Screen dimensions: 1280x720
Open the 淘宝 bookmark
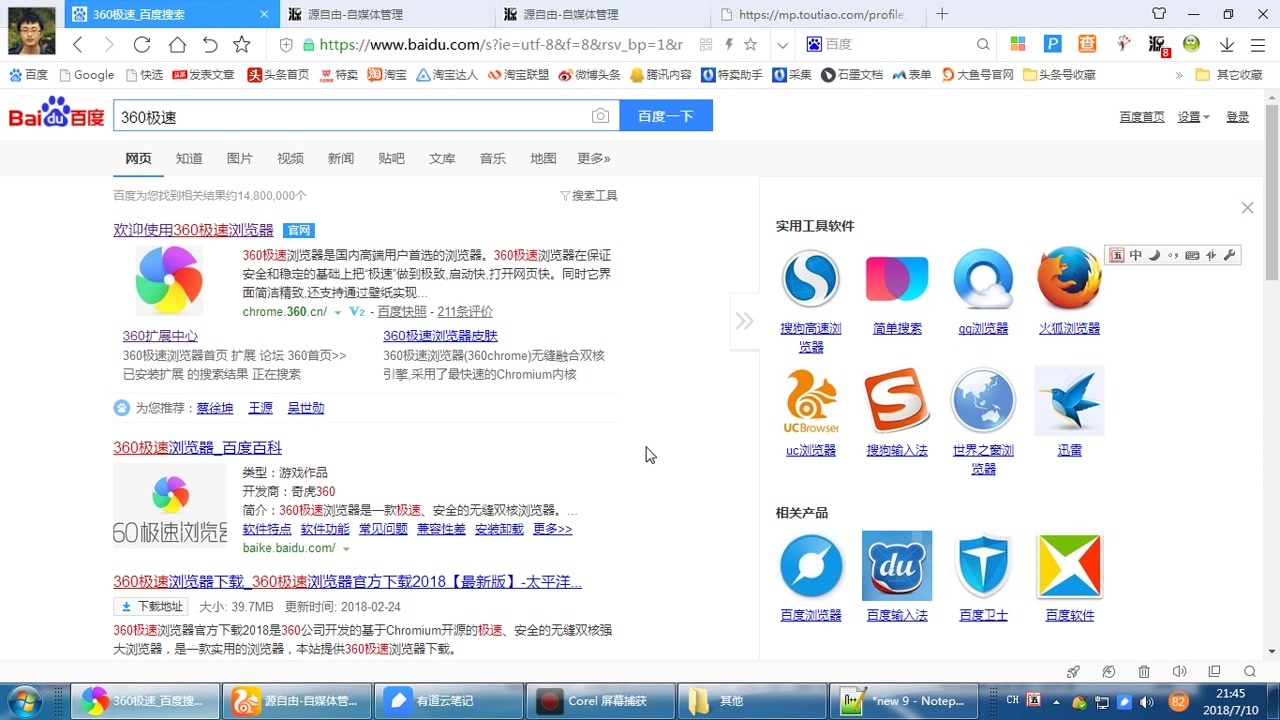[387, 75]
